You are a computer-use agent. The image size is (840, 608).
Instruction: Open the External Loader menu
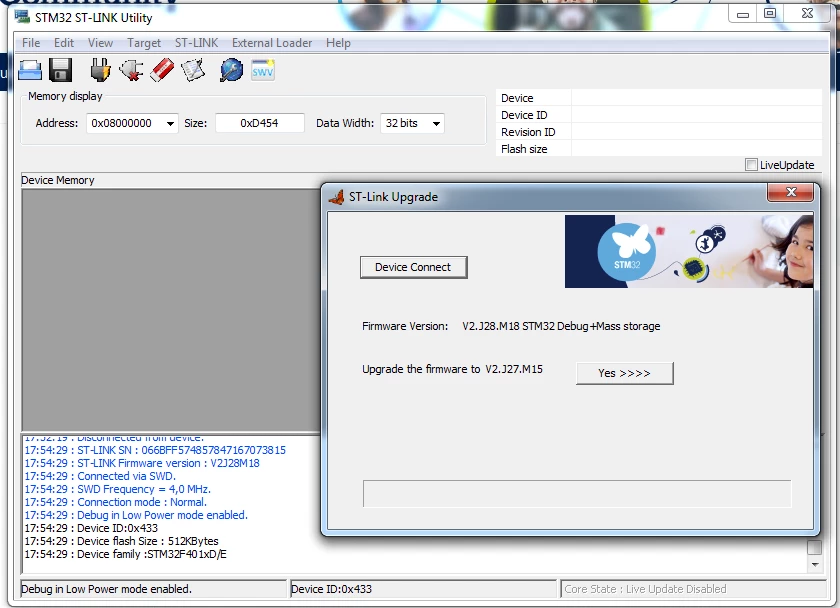(272, 43)
